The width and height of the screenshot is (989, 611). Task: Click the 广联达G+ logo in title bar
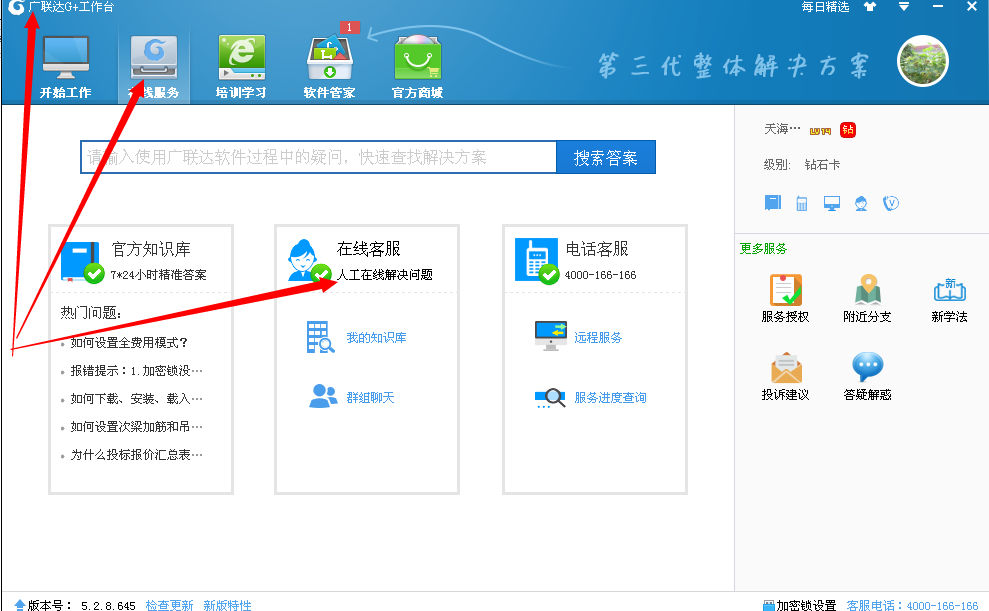point(16,7)
